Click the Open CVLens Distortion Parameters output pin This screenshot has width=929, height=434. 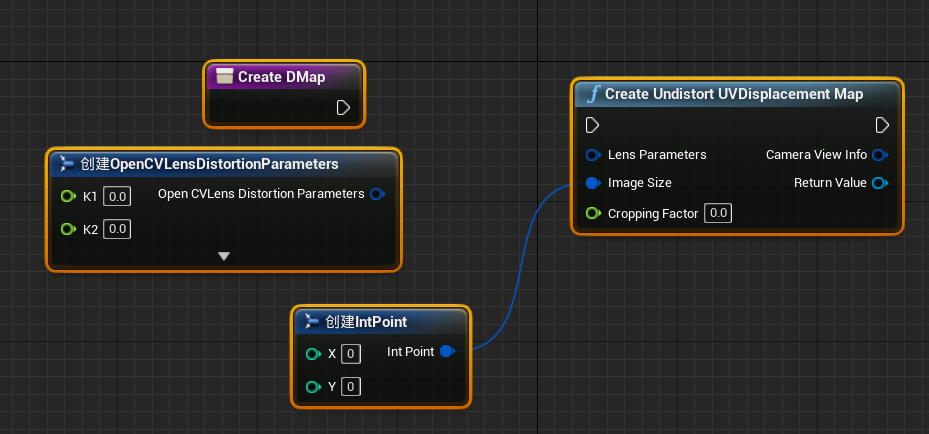[377, 194]
